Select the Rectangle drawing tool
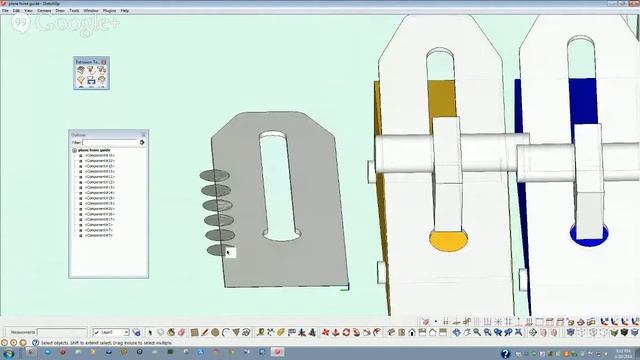The width and height of the screenshot is (640, 360). tap(194, 333)
